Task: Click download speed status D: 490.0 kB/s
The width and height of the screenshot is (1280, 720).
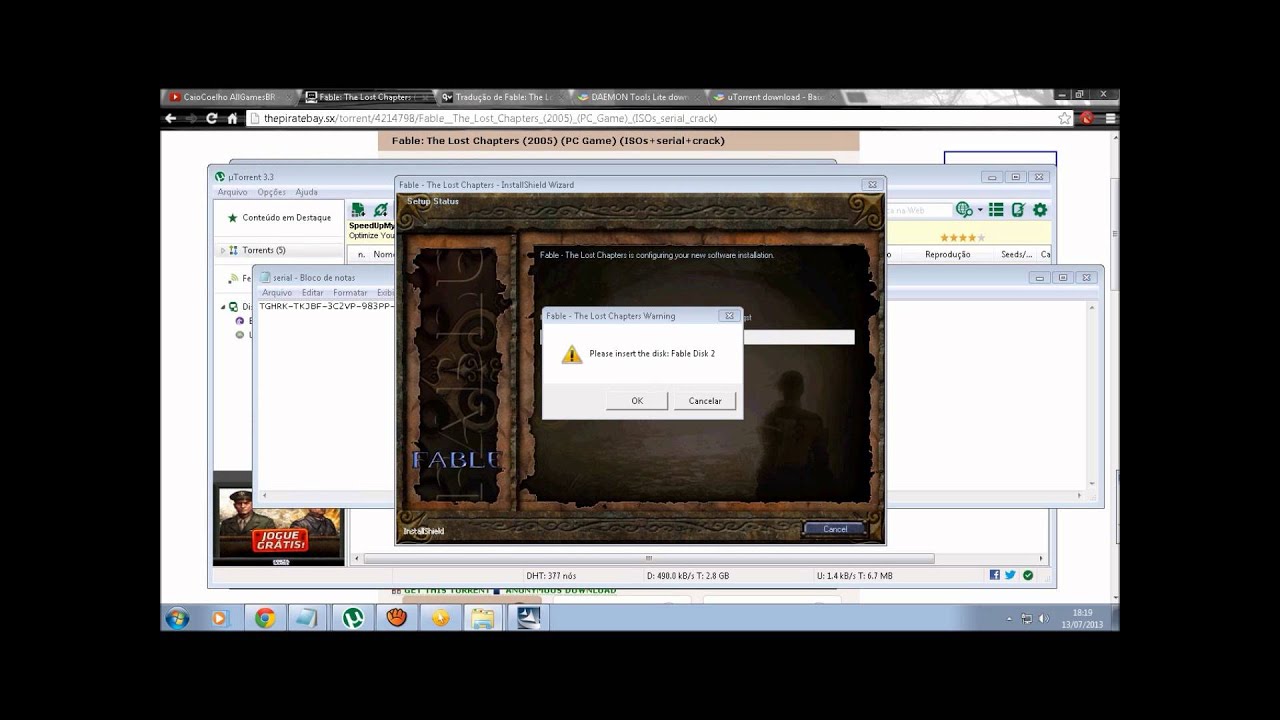Action: tap(688, 576)
